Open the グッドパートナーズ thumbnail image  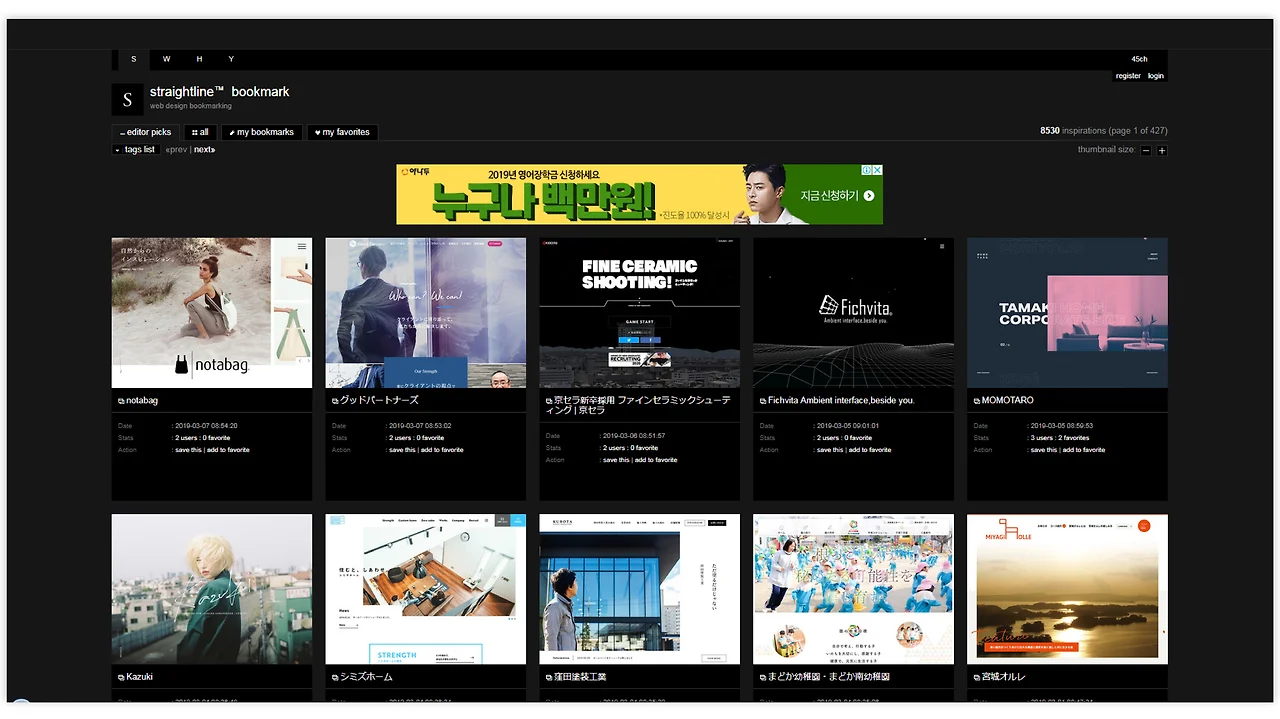coord(426,313)
